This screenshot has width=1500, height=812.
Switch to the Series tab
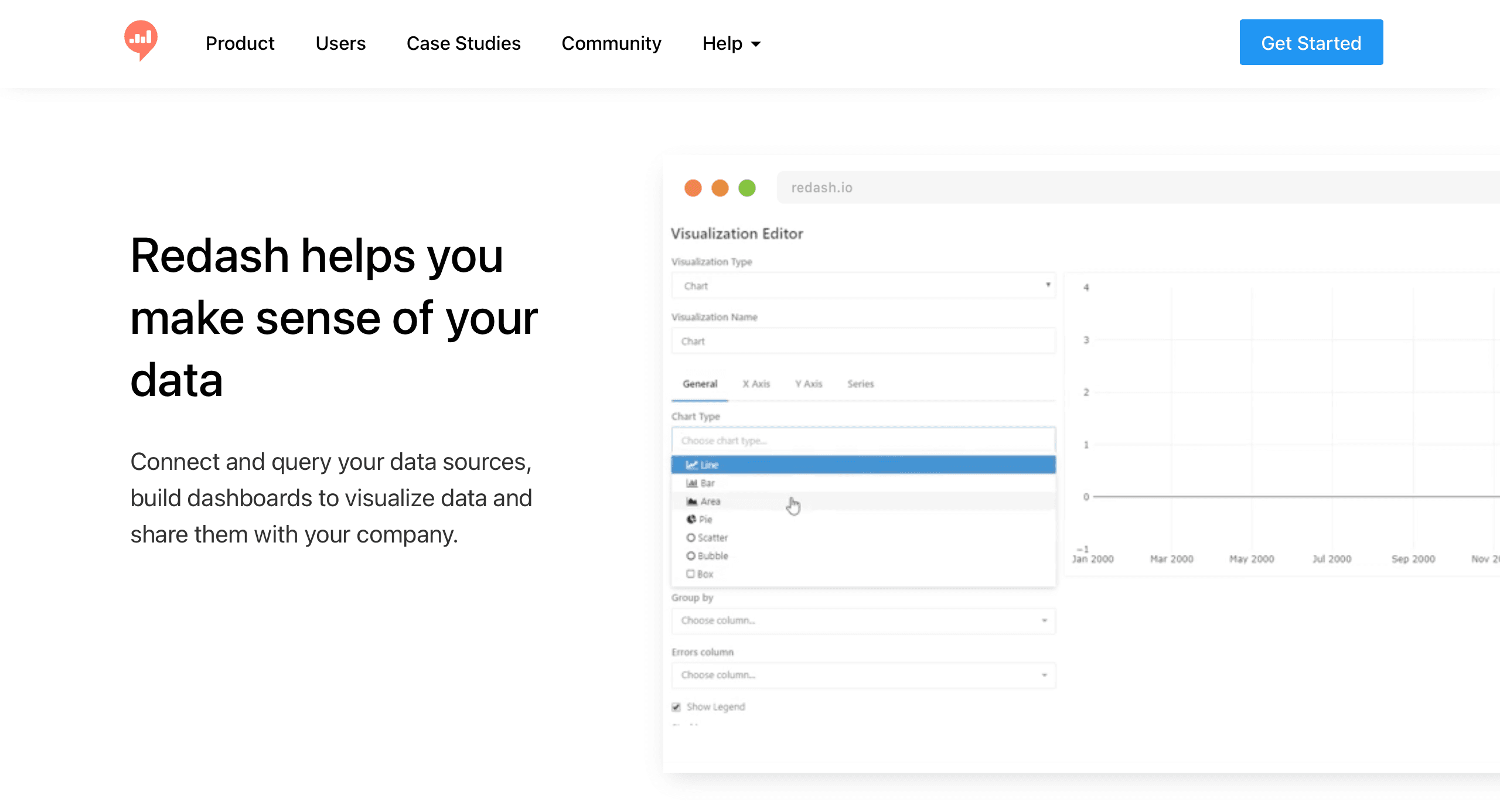[860, 384]
